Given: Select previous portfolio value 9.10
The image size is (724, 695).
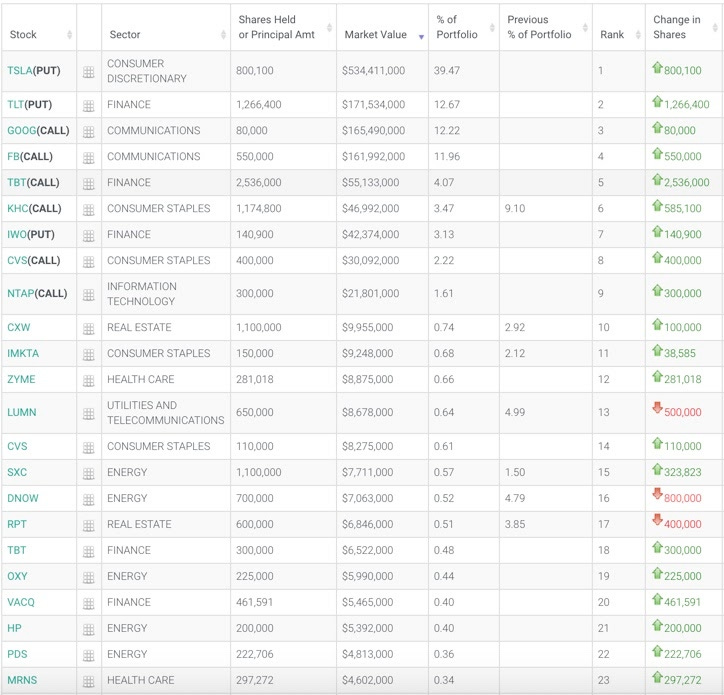Looking at the screenshot, I should tap(515, 208).
